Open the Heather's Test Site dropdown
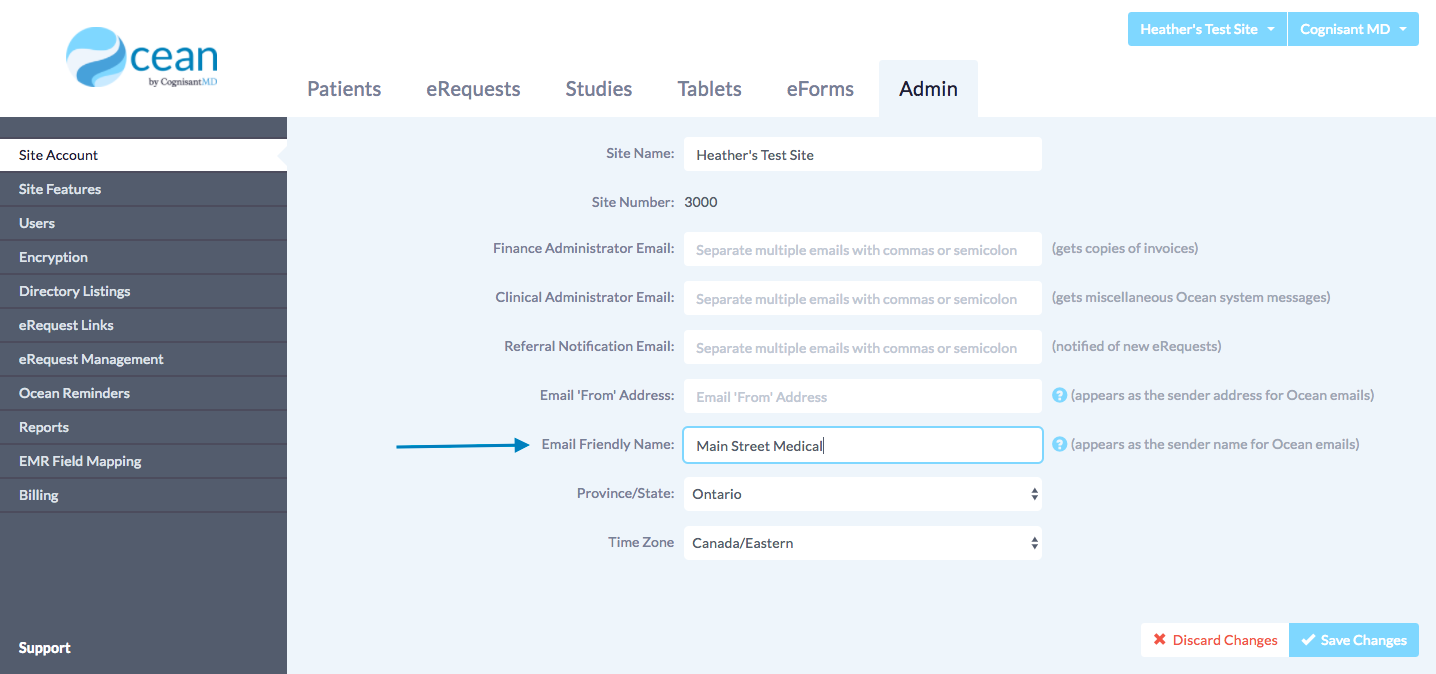Image resolution: width=1436 pixels, height=674 pixels. [x=1207, y=29]
